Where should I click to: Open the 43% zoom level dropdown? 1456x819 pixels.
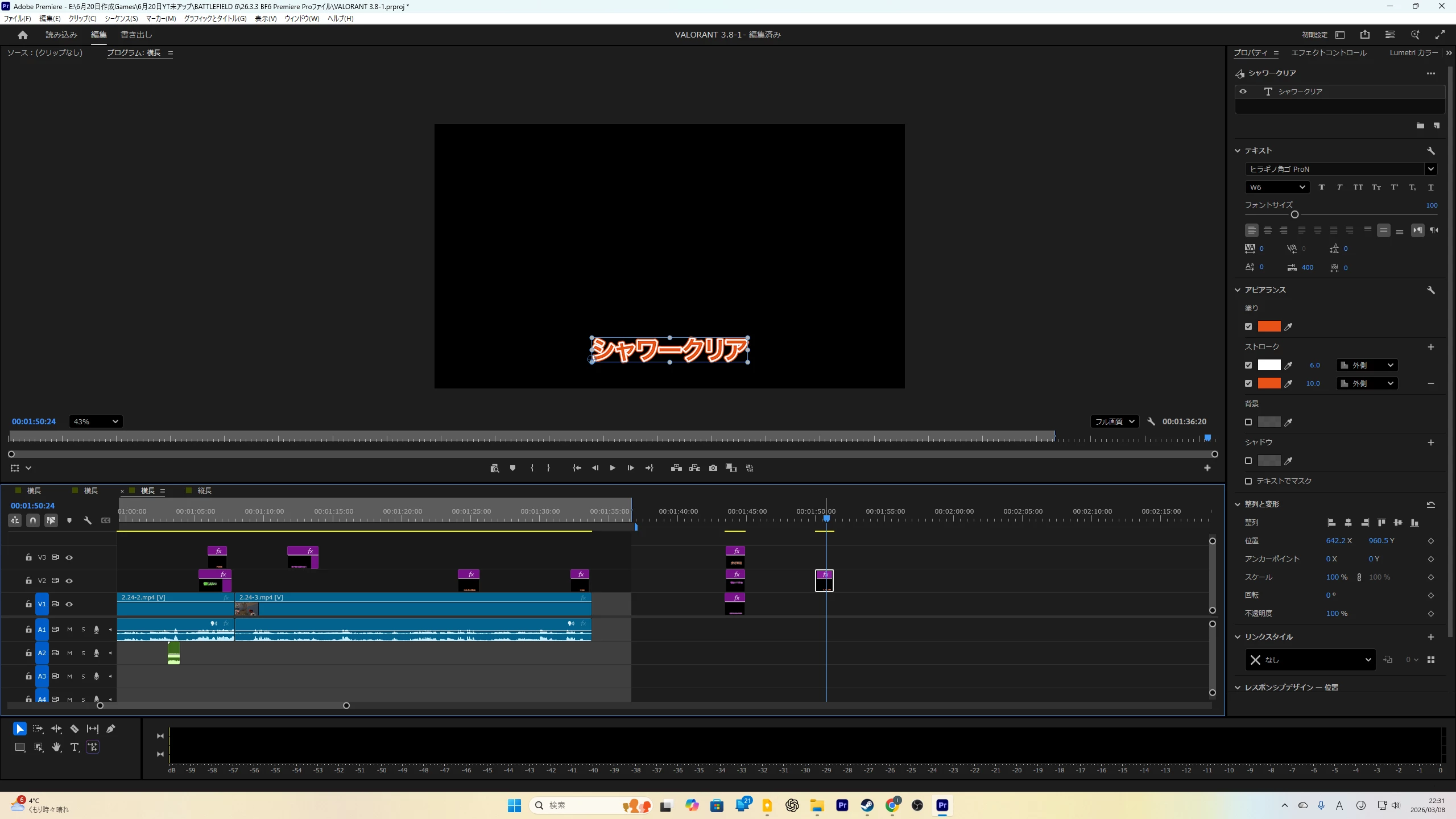[96, 421]
